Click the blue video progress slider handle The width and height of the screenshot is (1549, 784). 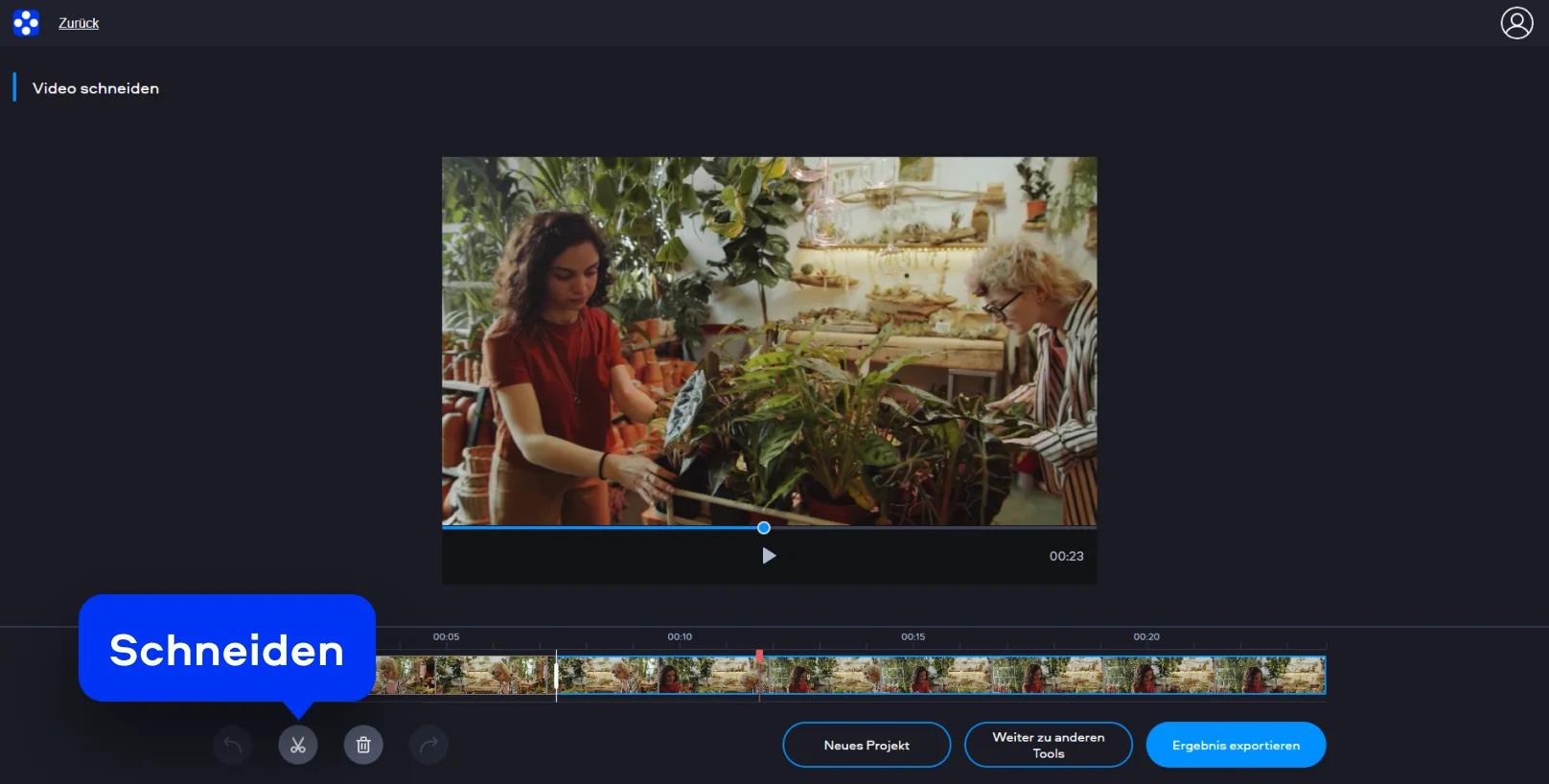point(764,528)
